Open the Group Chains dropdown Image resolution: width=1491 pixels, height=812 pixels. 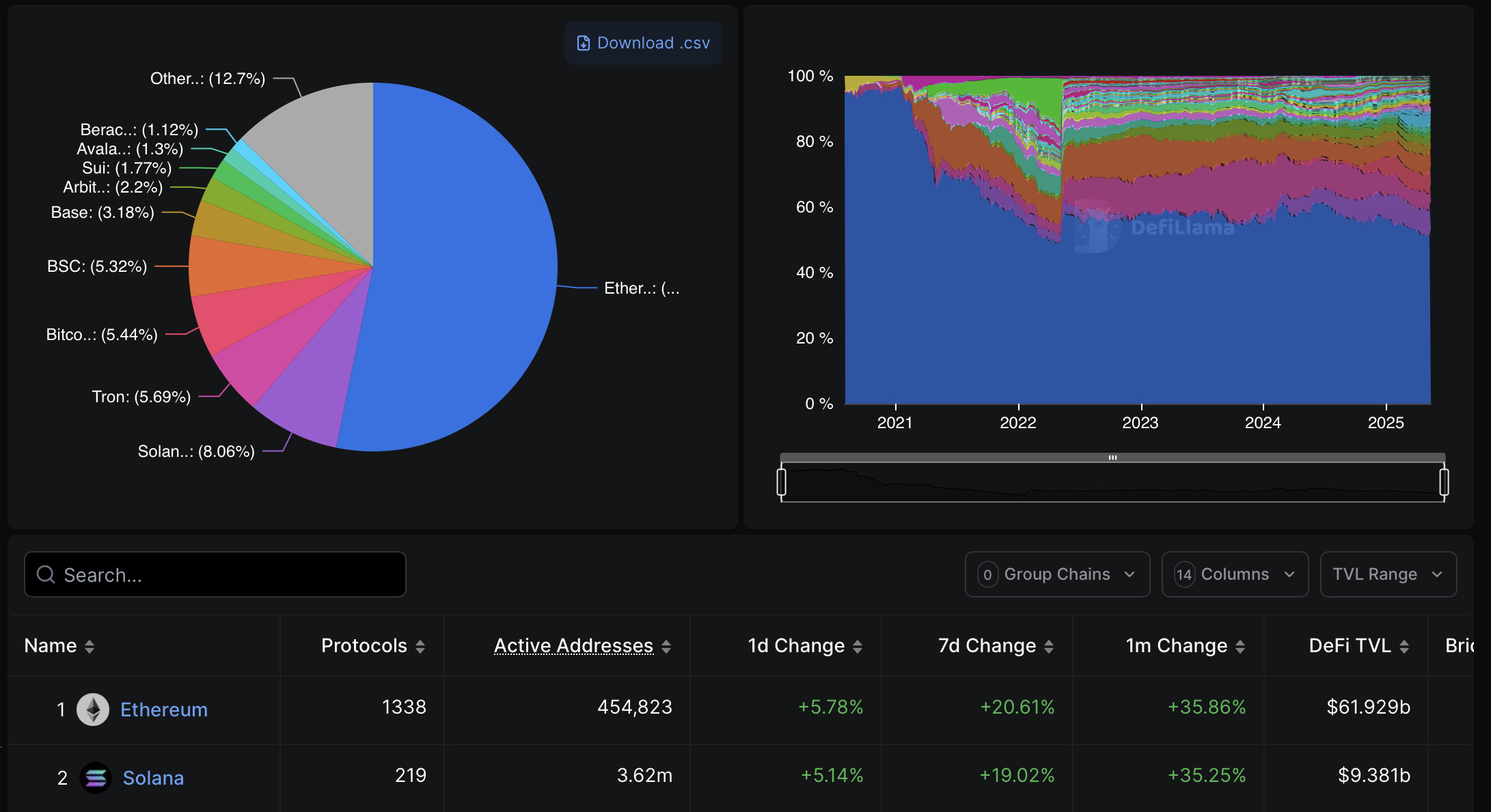(x=1057, y=574)
